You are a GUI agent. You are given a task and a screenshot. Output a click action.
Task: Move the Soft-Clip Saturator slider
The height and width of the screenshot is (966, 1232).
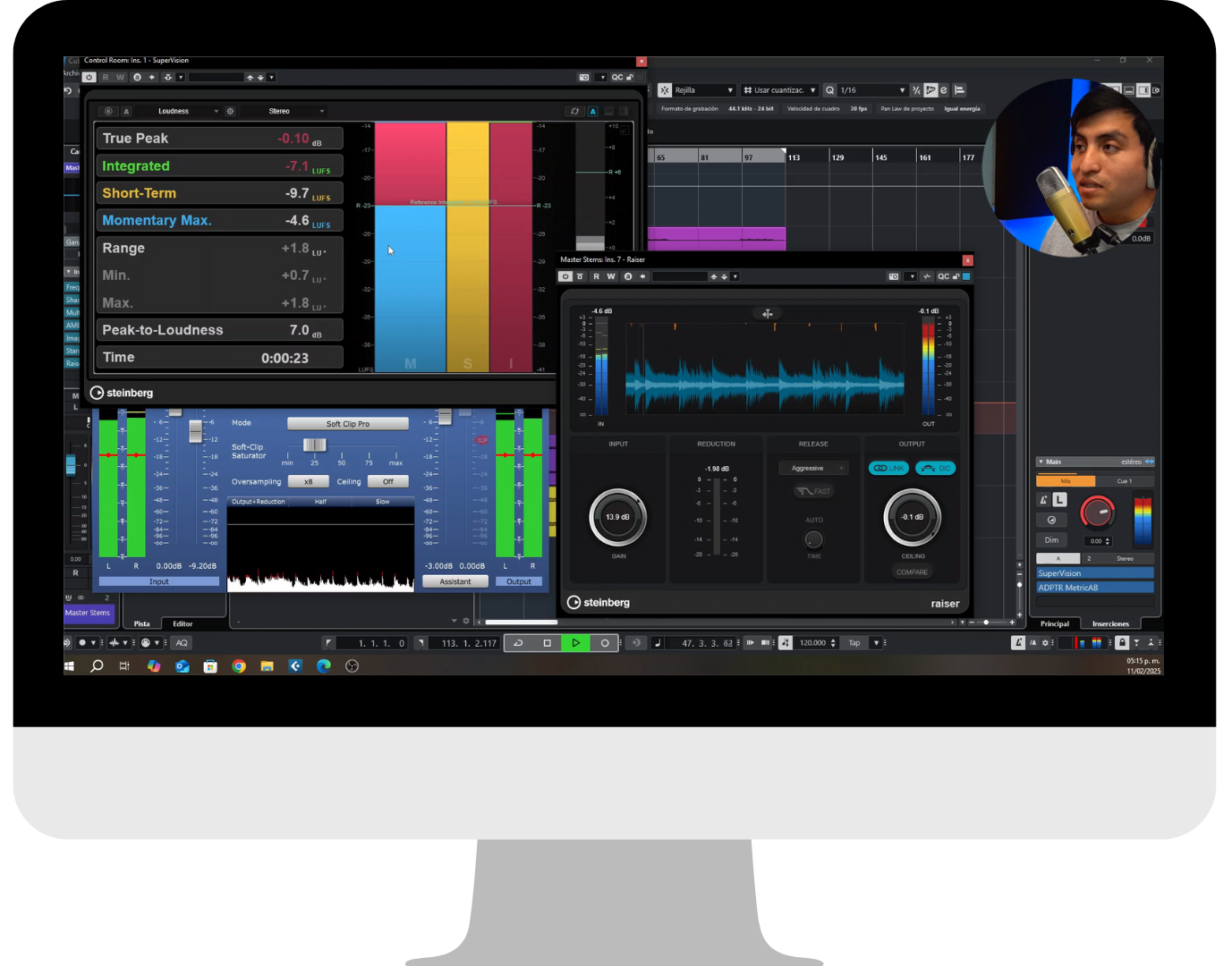314,445
